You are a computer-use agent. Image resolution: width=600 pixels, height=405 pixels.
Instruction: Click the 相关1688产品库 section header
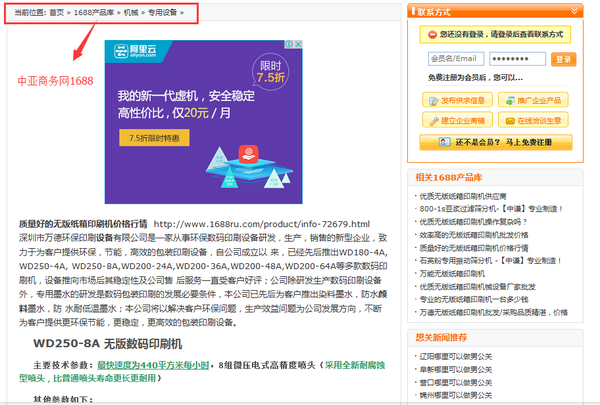pyautogui.click(x=449, y=178)
